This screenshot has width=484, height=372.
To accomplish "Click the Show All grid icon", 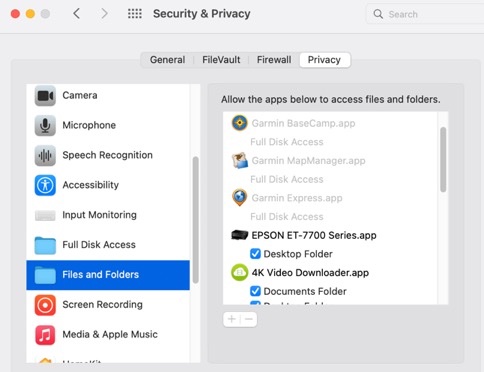I will tap(135, 14).
